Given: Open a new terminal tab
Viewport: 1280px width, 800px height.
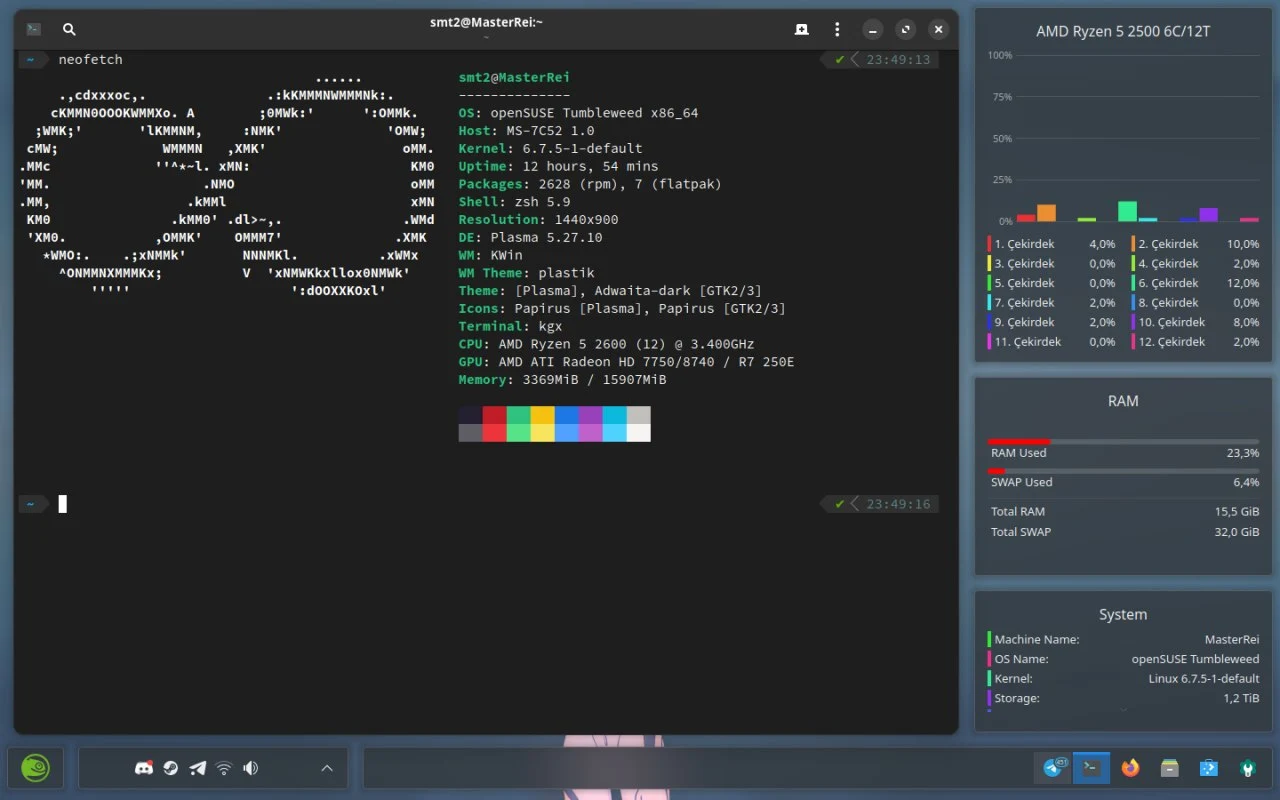Looking at the screenshot, I should [x=801, y=30].
